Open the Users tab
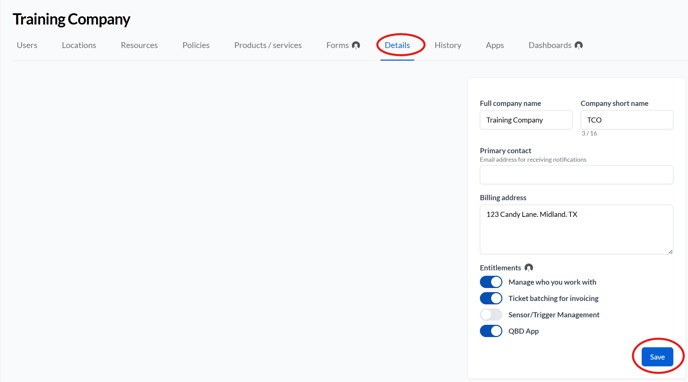 27,45
